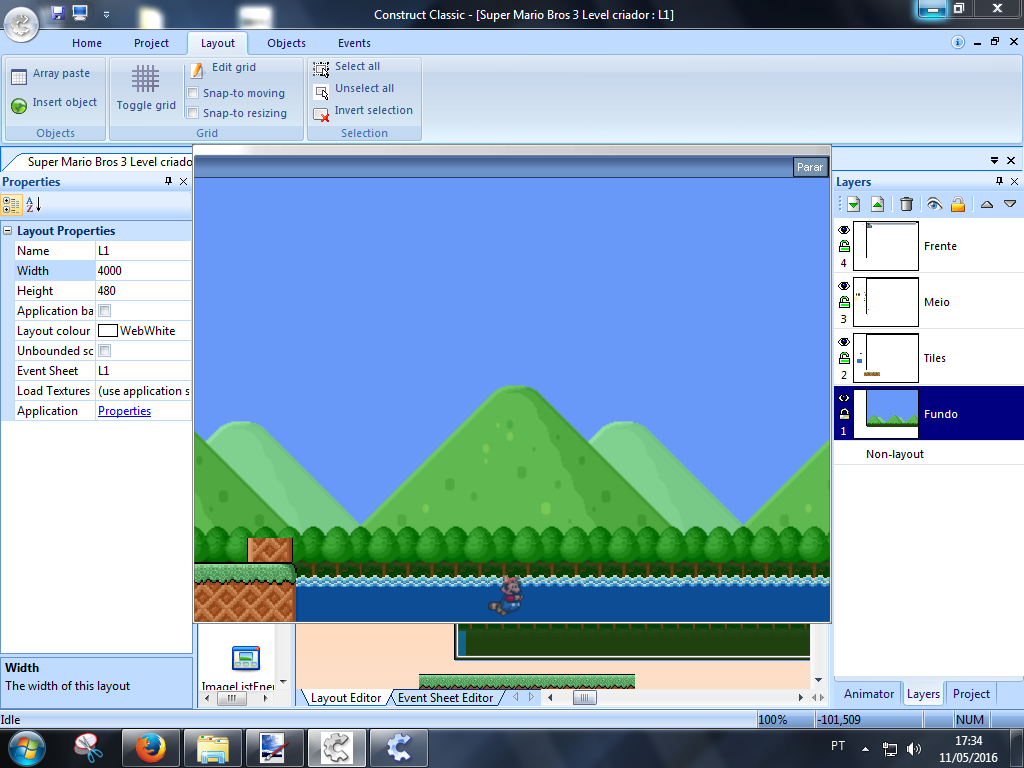This screenshot has height=768, width=1024.
Task: Click the Edit grid pencil icon
Action: pos(197,70)
